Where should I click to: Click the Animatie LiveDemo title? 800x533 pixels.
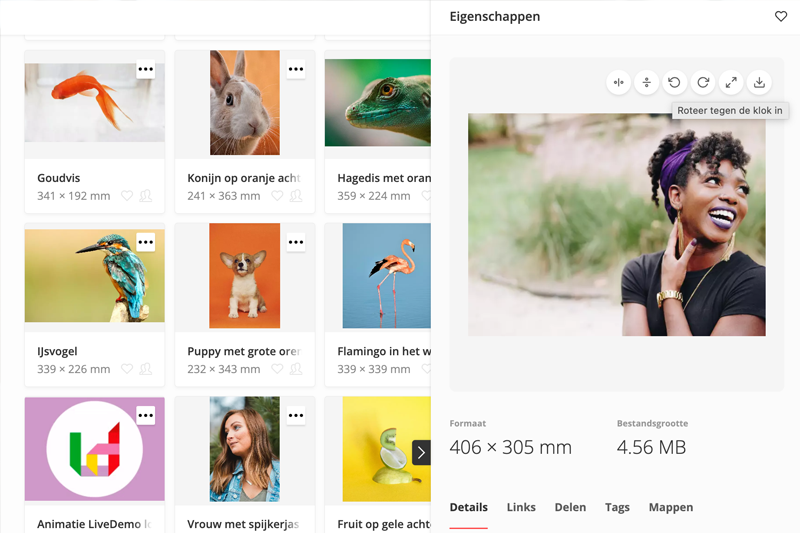point(94,524)
